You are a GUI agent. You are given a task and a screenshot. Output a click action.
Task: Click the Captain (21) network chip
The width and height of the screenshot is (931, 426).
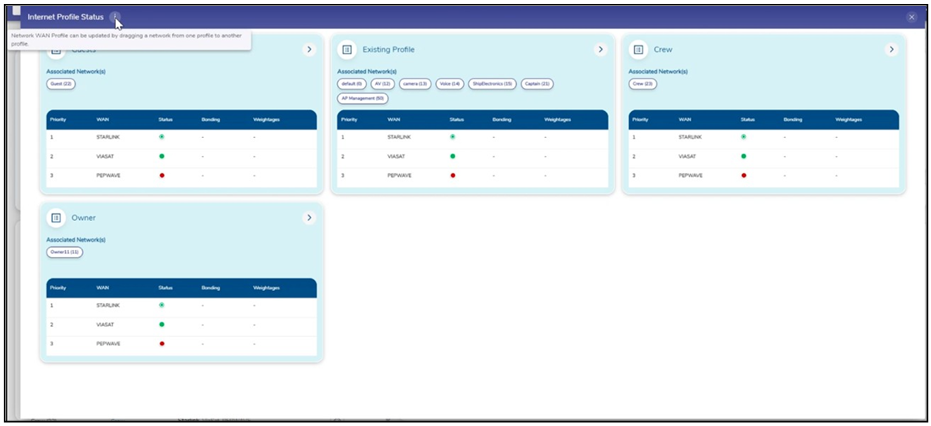pos(537,84)
